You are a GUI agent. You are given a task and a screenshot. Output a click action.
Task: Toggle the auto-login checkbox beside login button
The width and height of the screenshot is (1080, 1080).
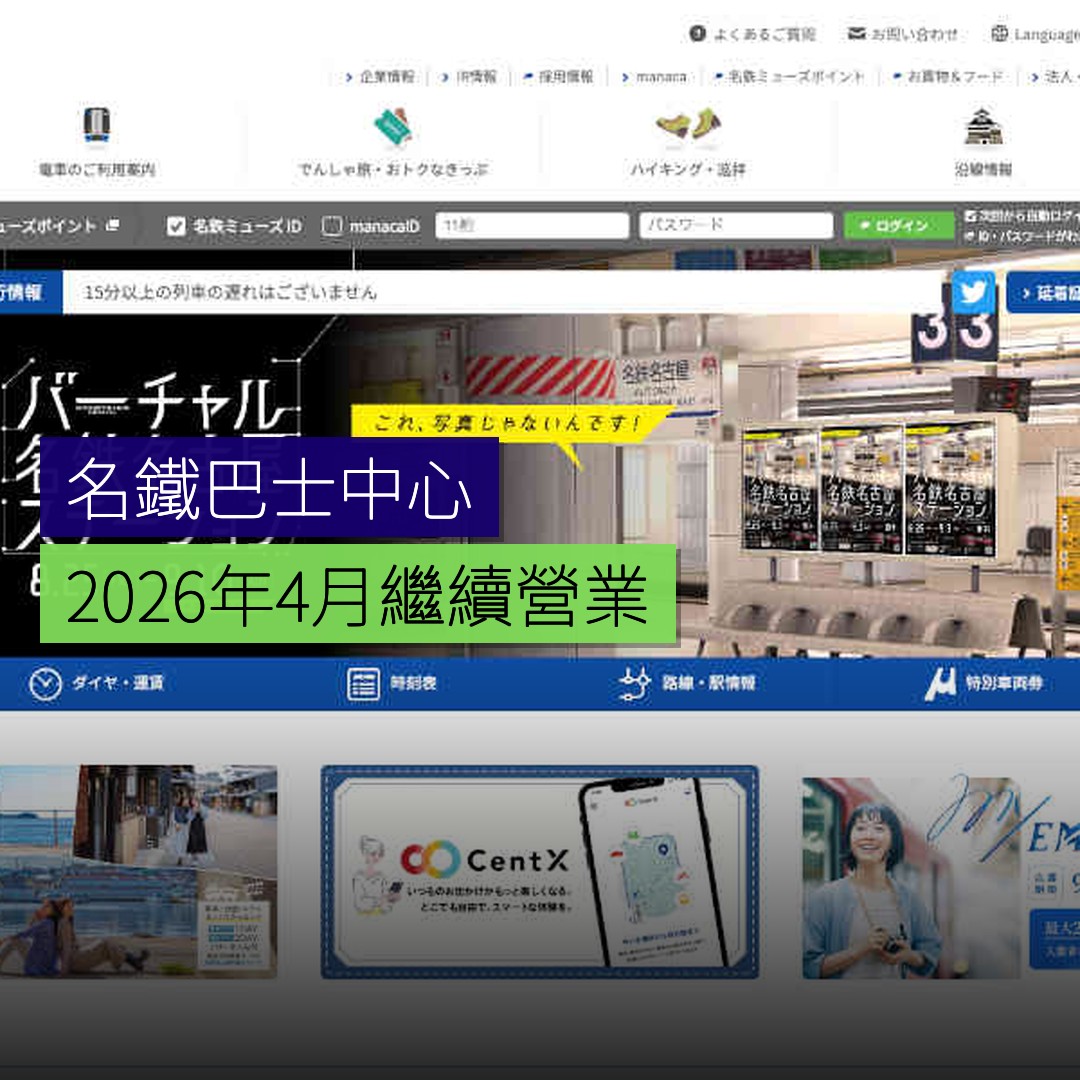(x=970, y=216)
